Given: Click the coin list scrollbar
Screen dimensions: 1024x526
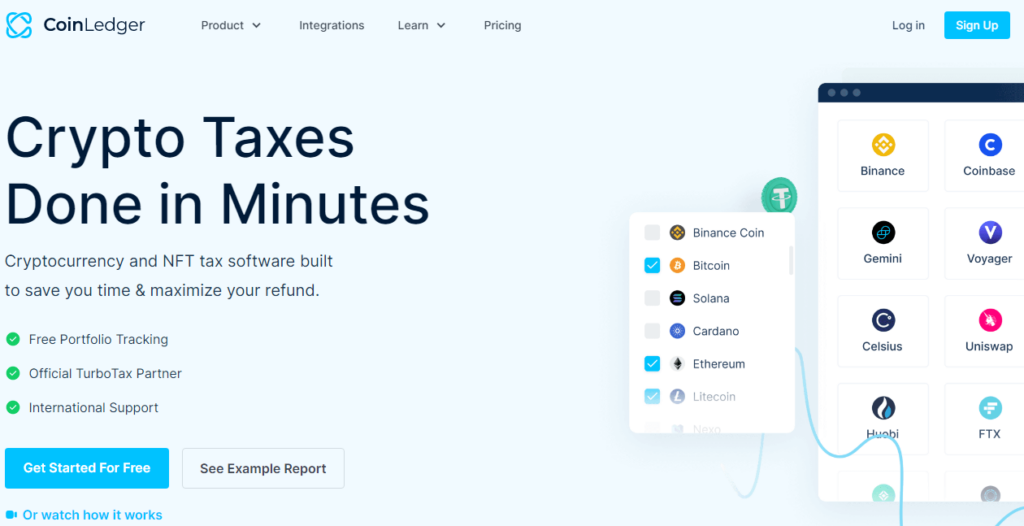Looking at the screenshot, I should (x=792, y=260).
